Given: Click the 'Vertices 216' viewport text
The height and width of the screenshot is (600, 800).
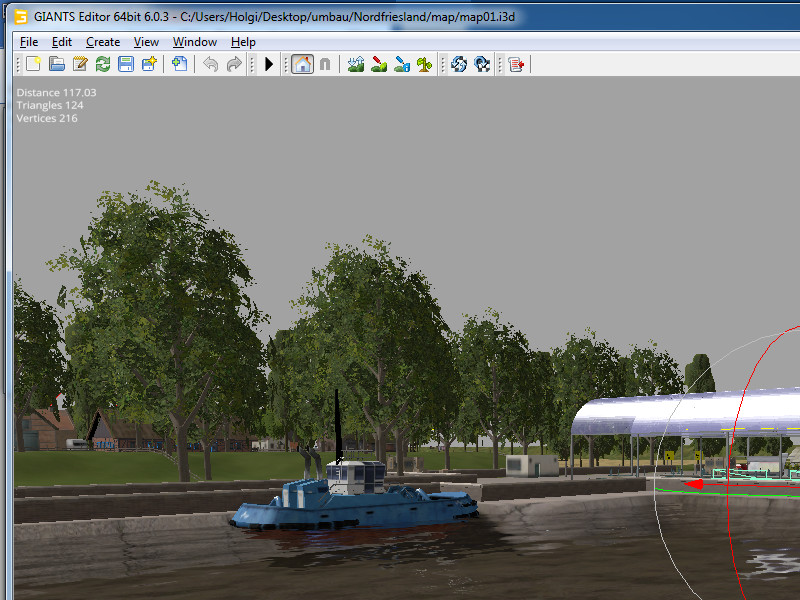Looking at the screenshot, I should [x=47, y=118].
